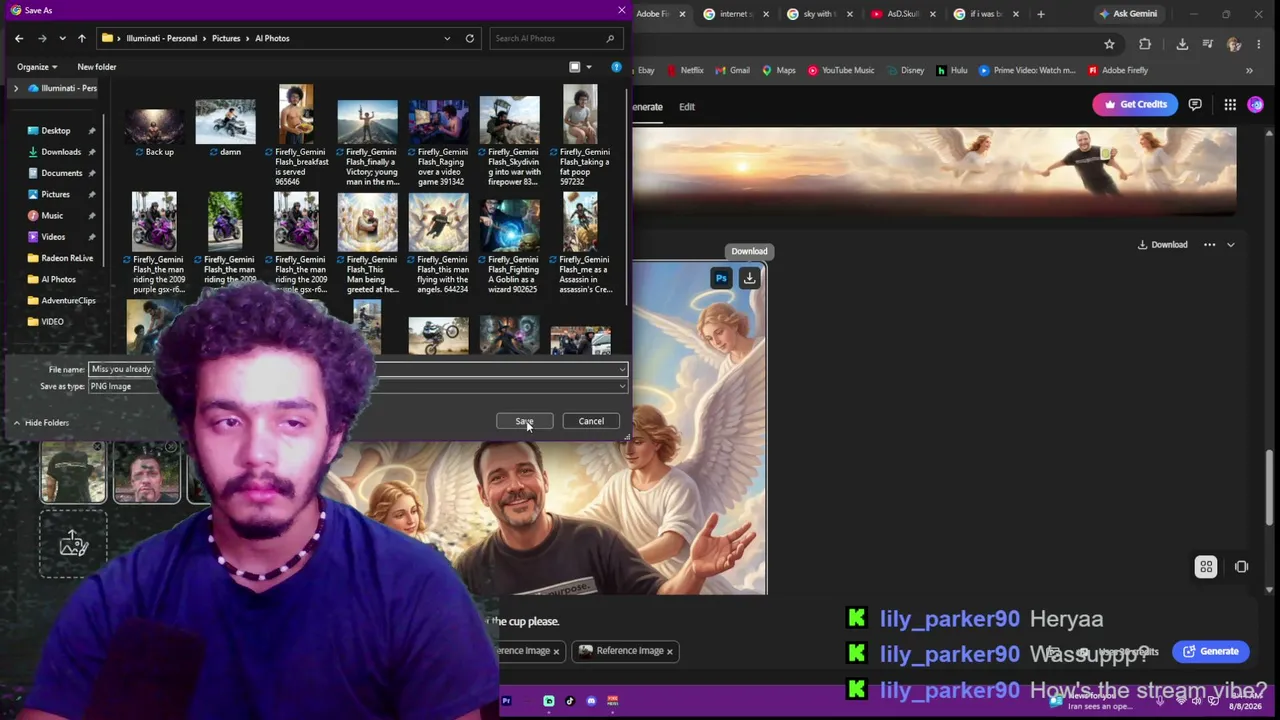Switch to the AsD.Skull YouTube tab
The width and height of the screenshot is (1280, 720).
click(903, 14)
